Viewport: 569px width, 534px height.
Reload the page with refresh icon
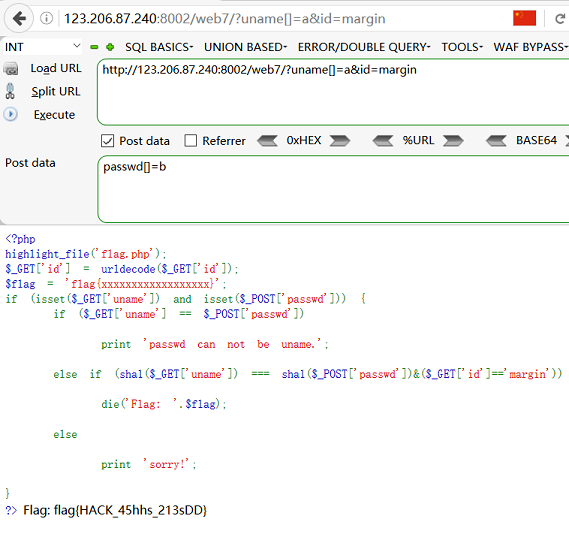pos(560,19)
